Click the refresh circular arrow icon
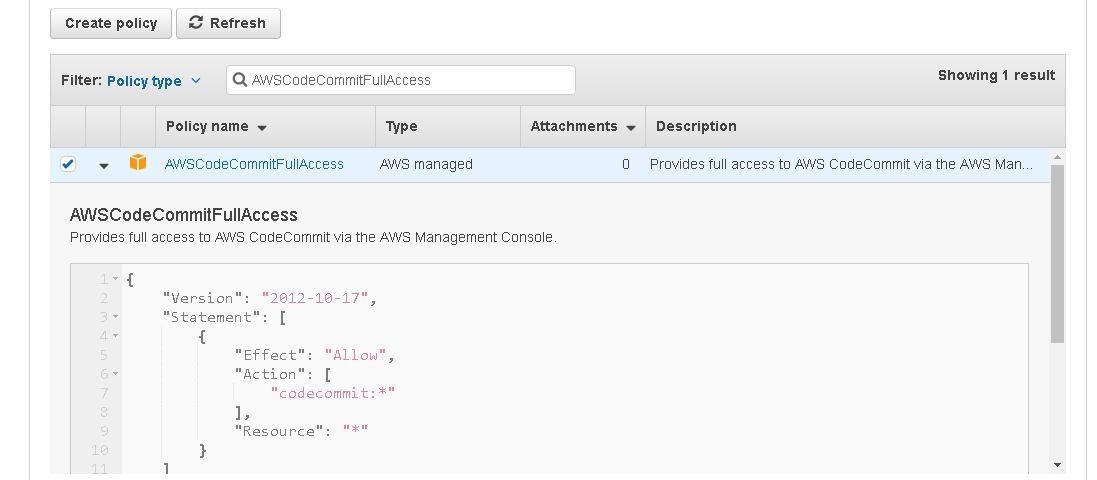 (197, 22)
